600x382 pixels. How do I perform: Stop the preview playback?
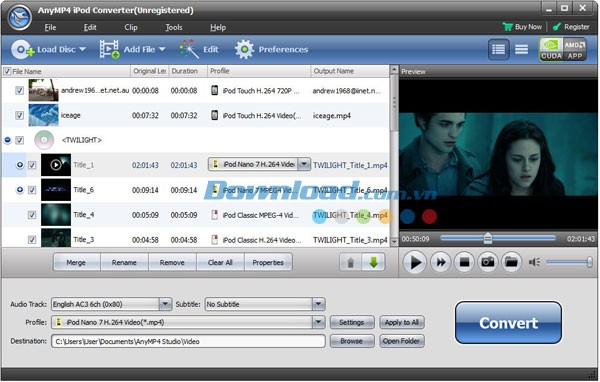464,262
